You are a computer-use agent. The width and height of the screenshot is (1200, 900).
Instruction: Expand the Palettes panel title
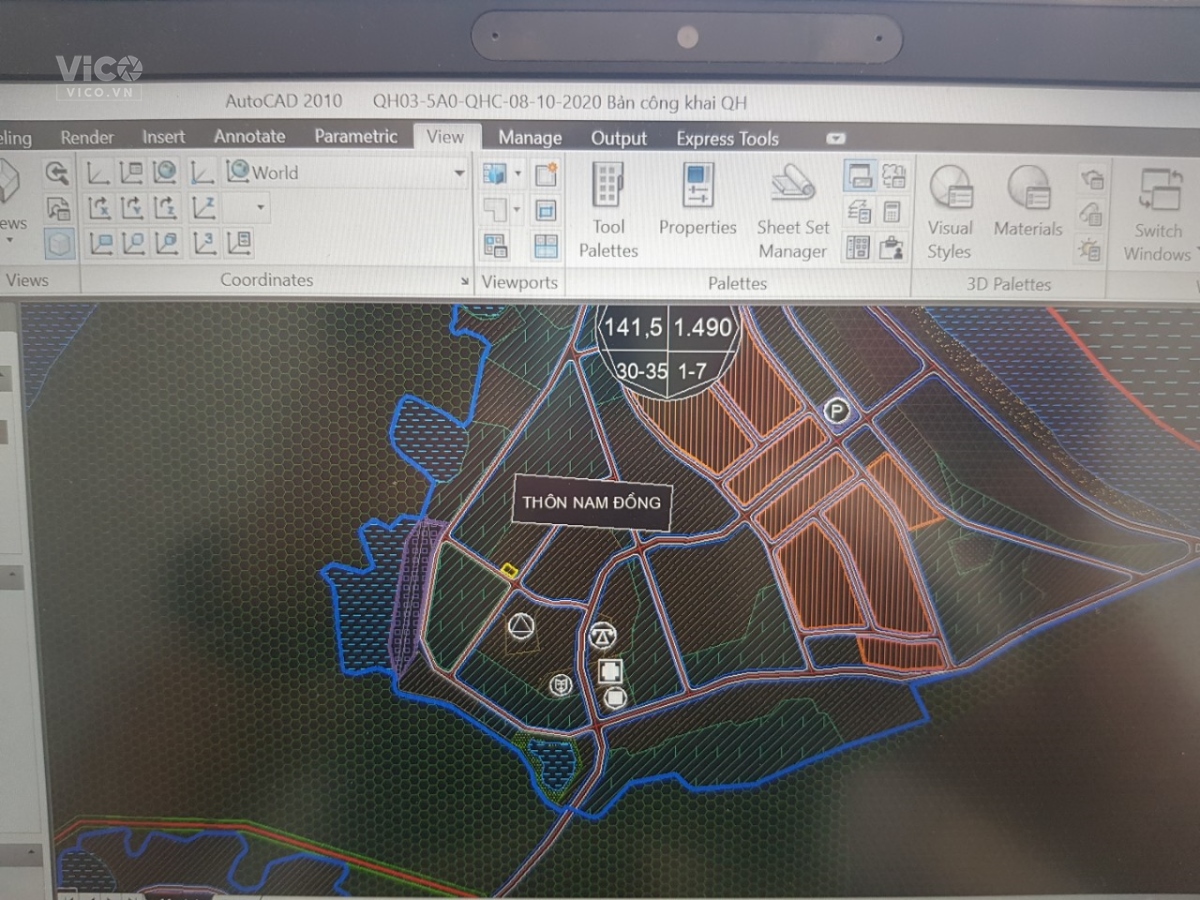(x=737, y=283)
